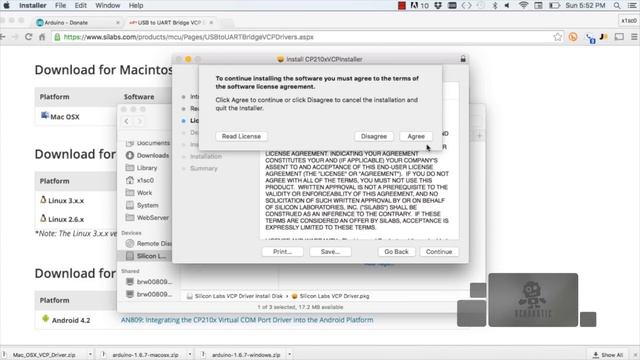640x360 pixels.
Task: Click Continue in the installer
Action: (439, 252)
